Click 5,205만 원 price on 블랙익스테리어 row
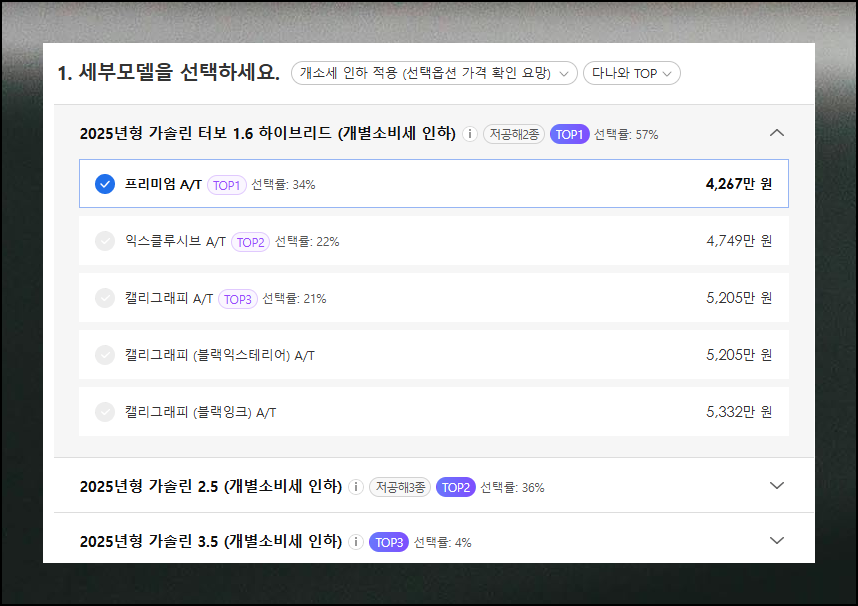 click(x=739, y=355)
